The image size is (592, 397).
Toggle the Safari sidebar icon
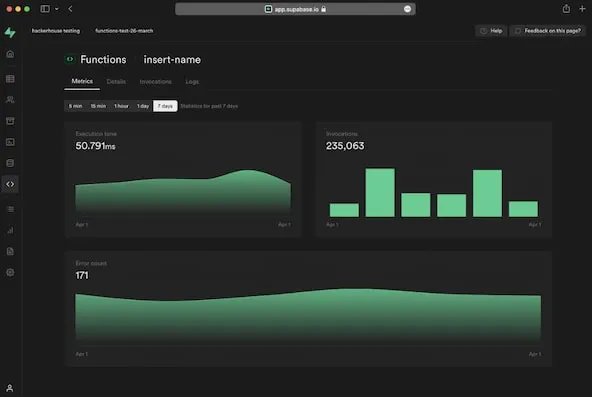click(45, 9)
